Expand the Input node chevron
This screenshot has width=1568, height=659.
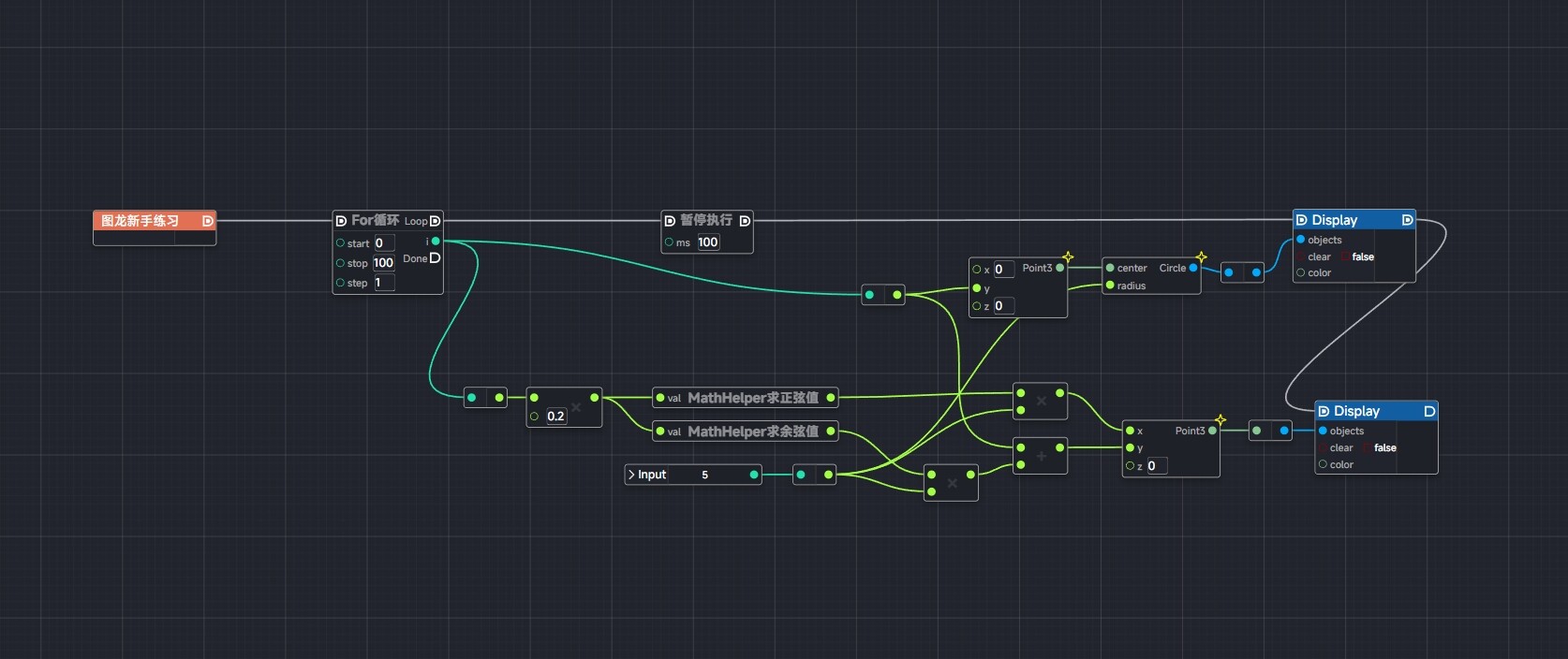coord(631,475)
